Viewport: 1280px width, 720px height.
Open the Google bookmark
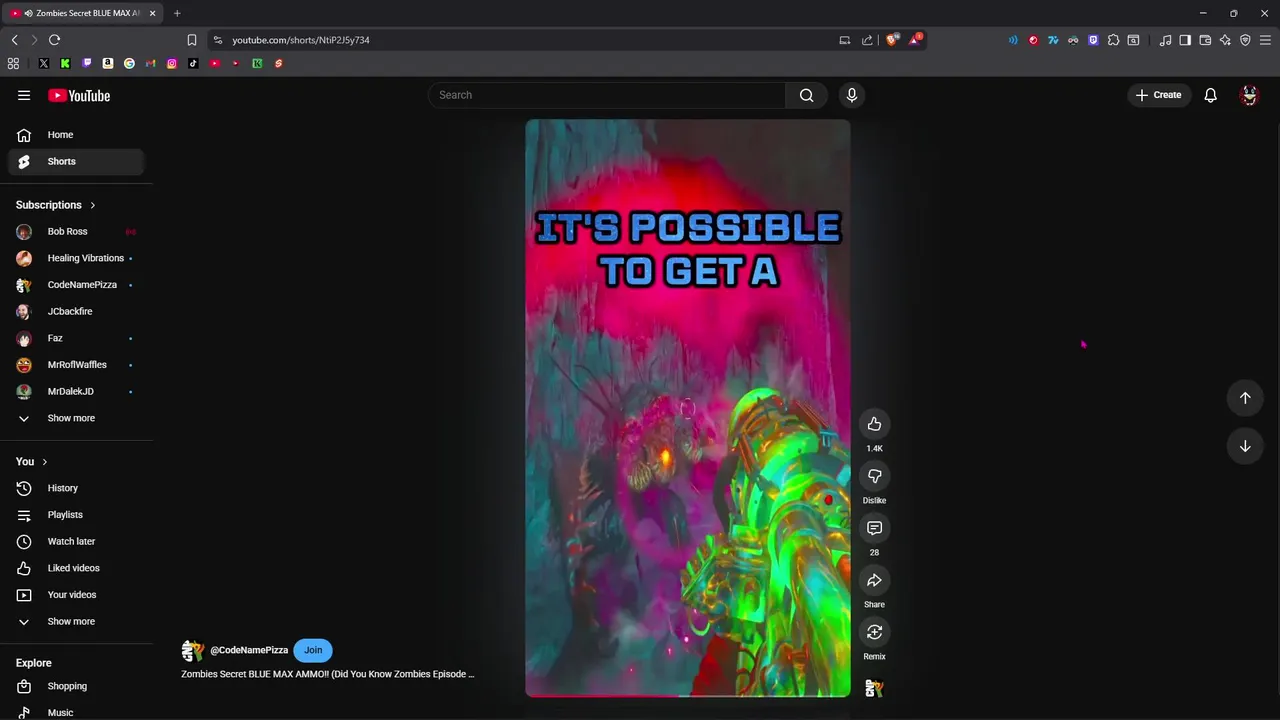pyautogui.click(x=129, y=63)
